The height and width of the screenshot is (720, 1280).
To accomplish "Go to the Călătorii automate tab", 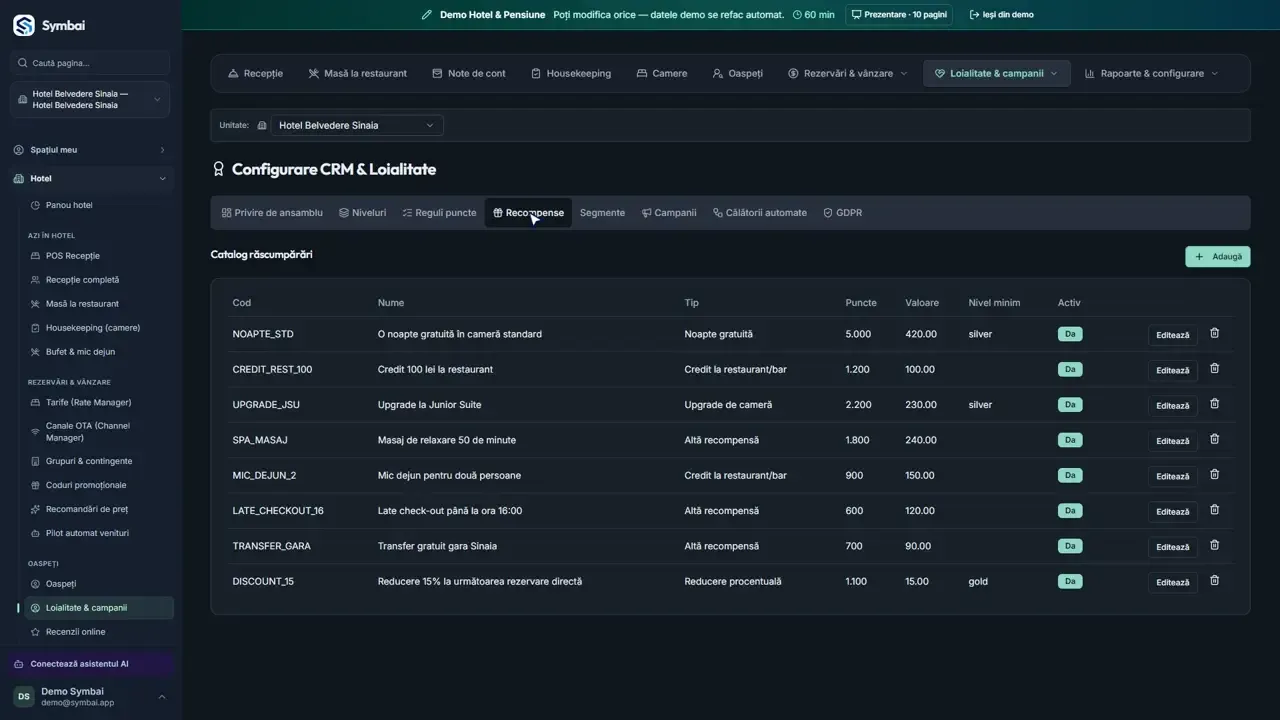I will [760, 213].
